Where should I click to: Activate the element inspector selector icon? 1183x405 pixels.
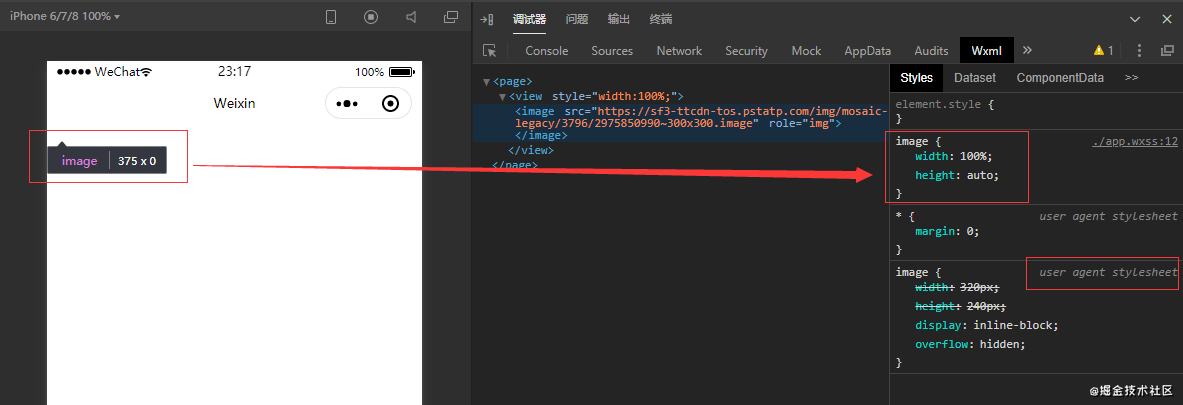coord(490,51)
